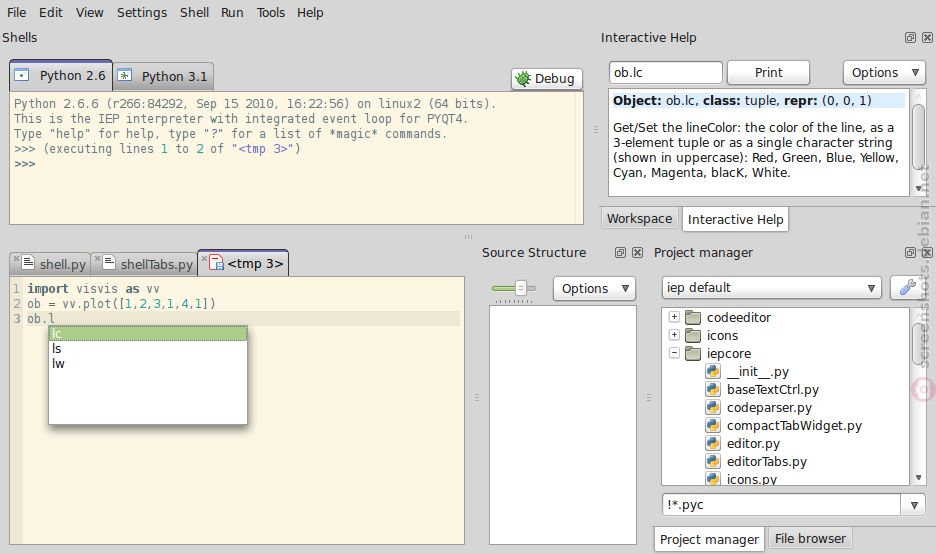
Task: Close the <tmp 3> tab with its x icon
Action: click(x=204, y=258)
